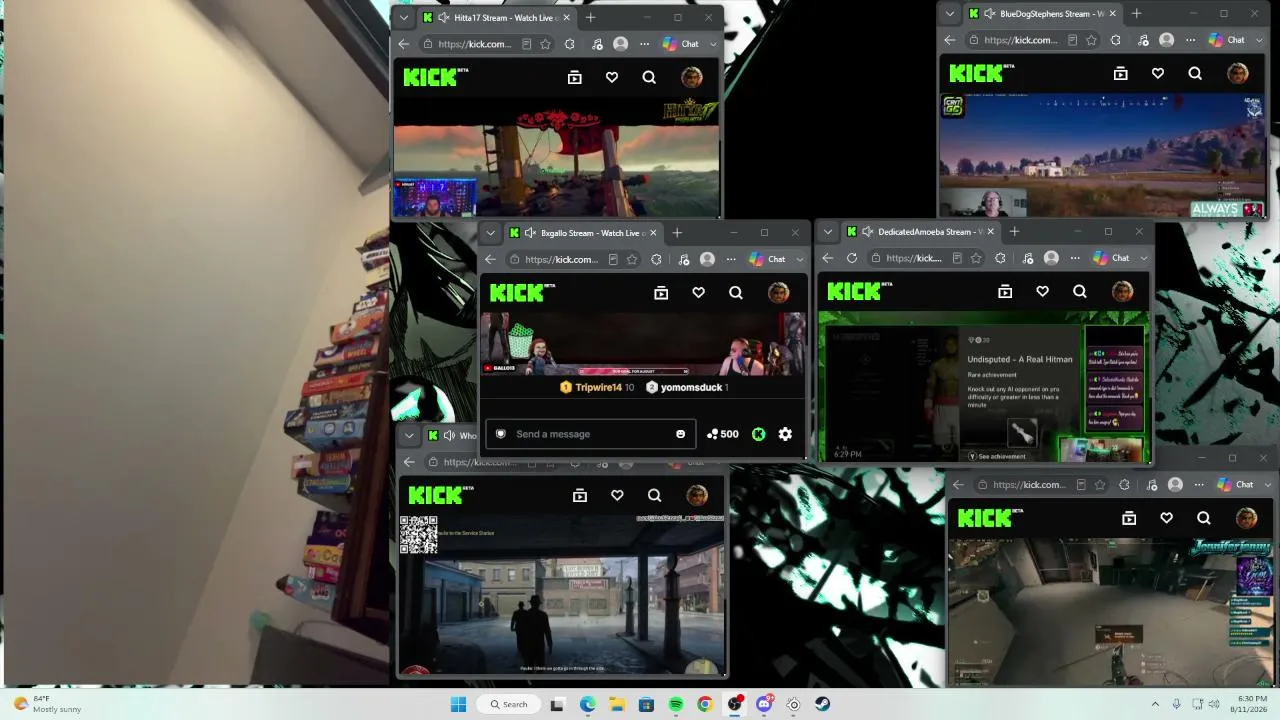This screenshot has height=720, width=1280.
Task: Add a new tab in Hitta17 Stream window
Action: coord(590,17)
